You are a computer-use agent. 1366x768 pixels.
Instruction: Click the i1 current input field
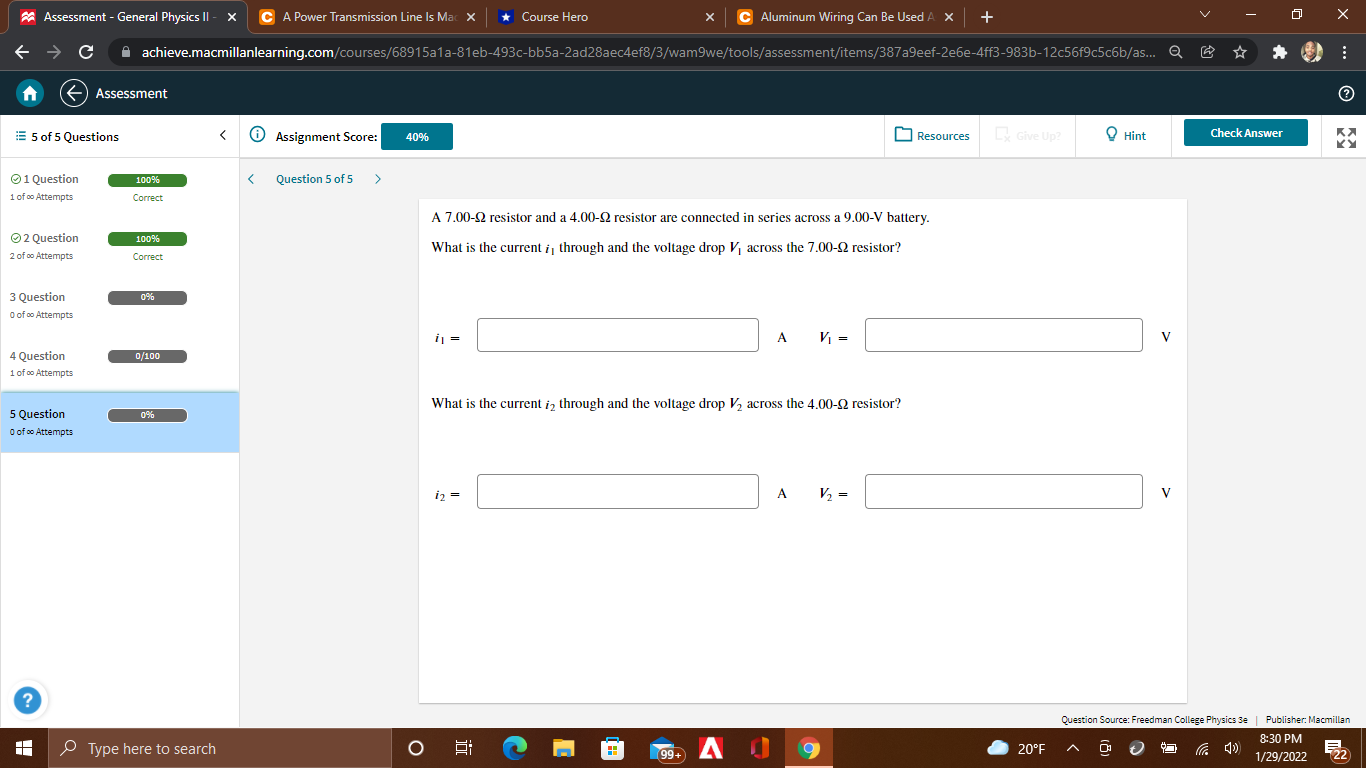[617, 335]
